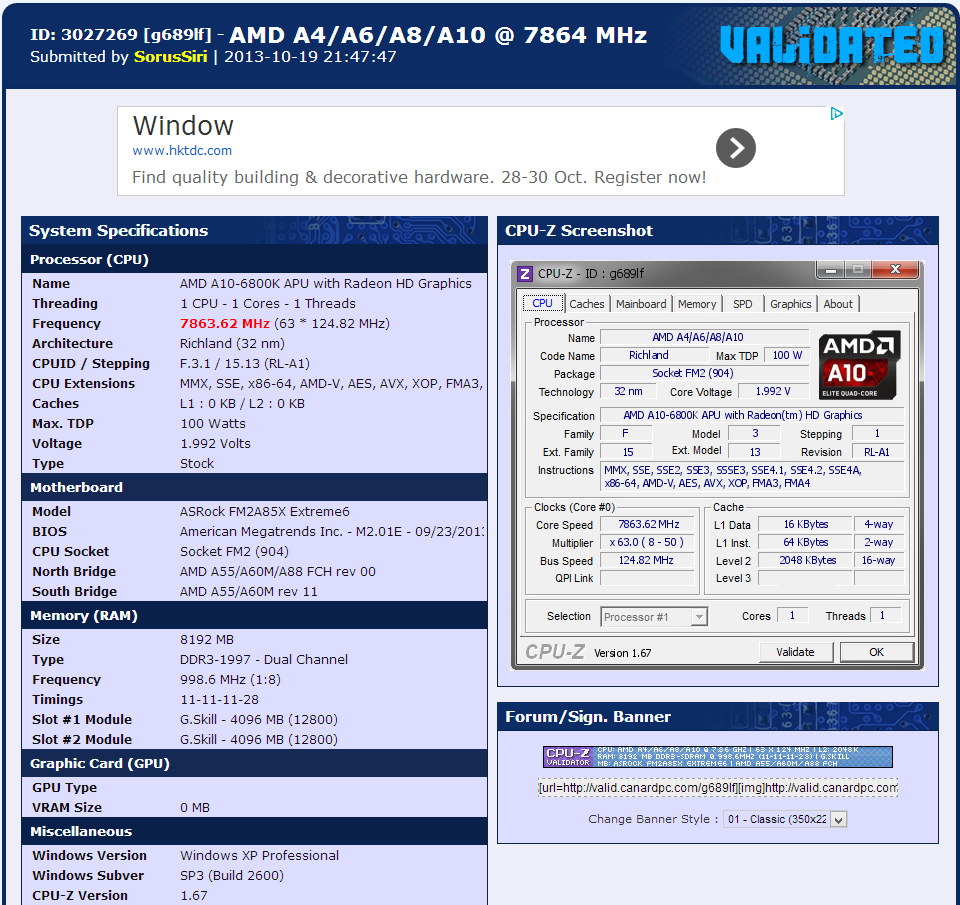Click the Bus Speed 124.82 MHz field
Screen dimensions: 960x905
click(x=648, y=560)
